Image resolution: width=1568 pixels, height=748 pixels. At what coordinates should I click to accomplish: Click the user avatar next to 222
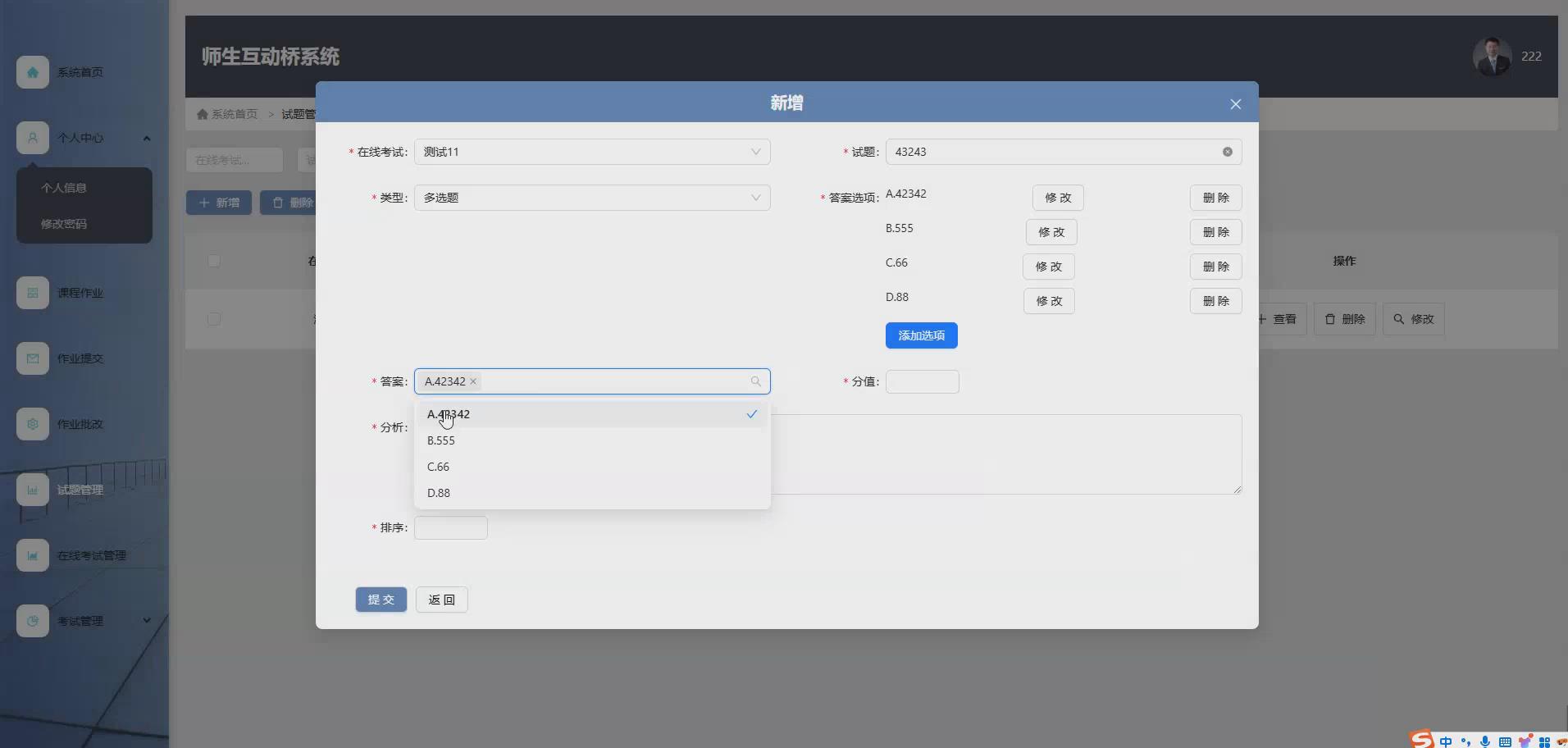point(1492,57)
